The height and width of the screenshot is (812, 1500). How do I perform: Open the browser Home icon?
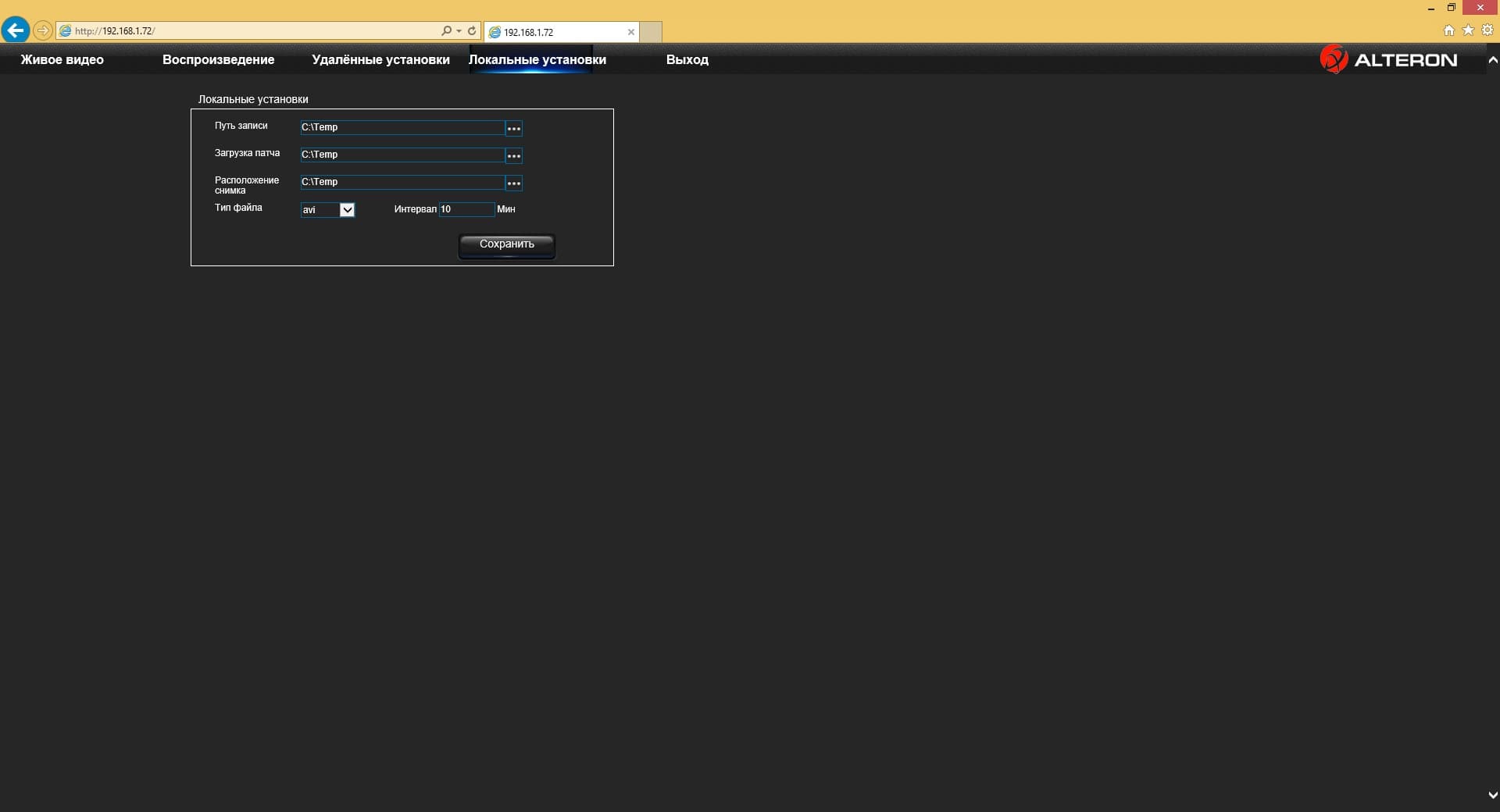pos(1449,30)
